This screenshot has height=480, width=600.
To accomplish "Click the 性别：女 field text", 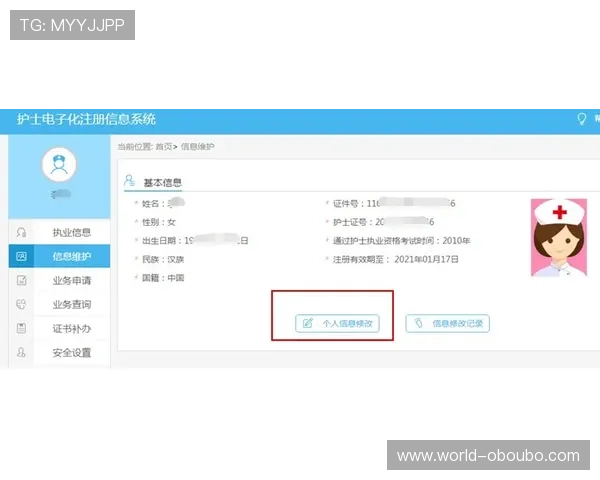I will [x=159, y=222].
